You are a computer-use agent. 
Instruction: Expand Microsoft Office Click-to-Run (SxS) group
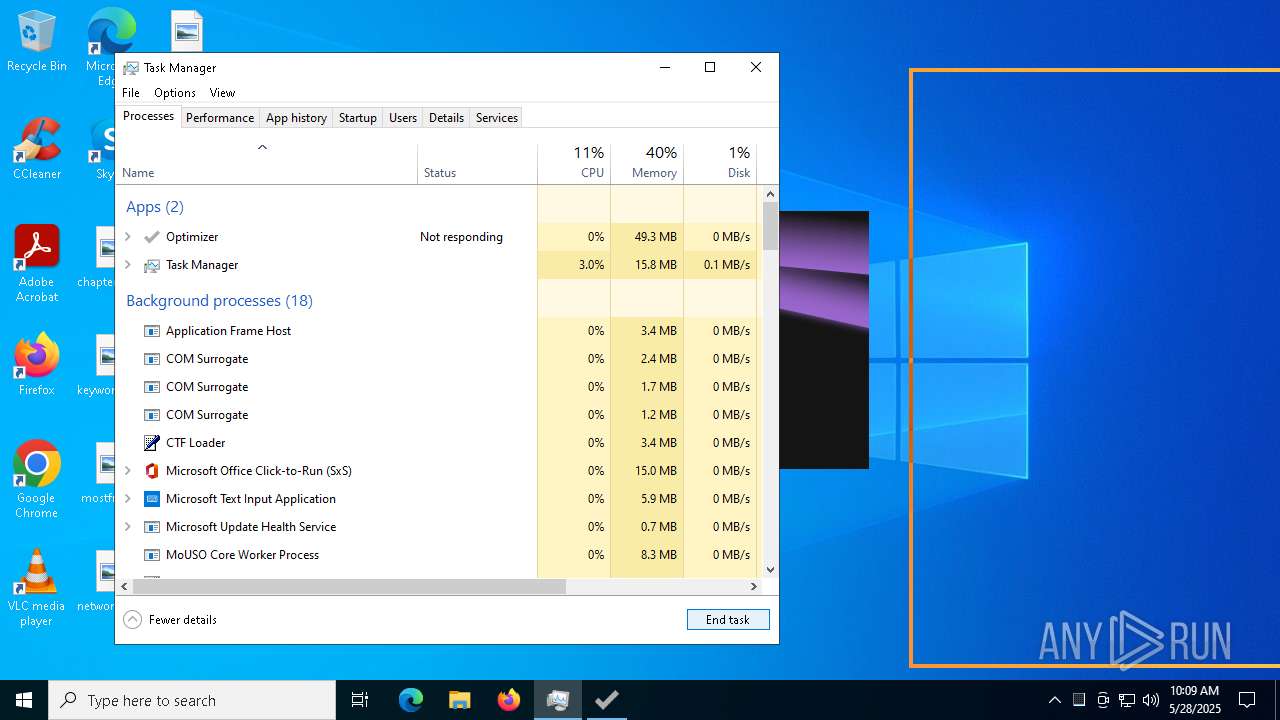[128, 471]
